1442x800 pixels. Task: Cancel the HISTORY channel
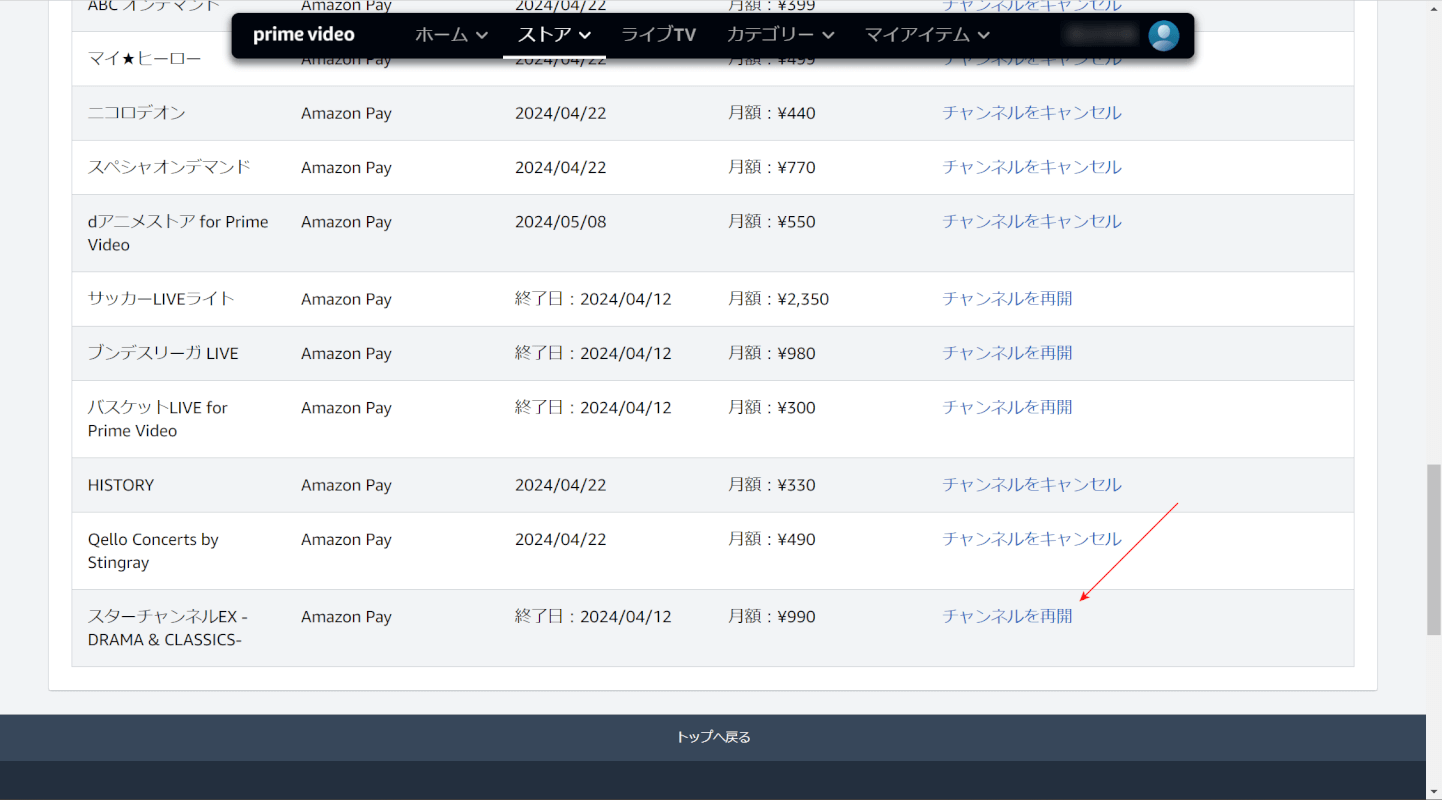1032,484
